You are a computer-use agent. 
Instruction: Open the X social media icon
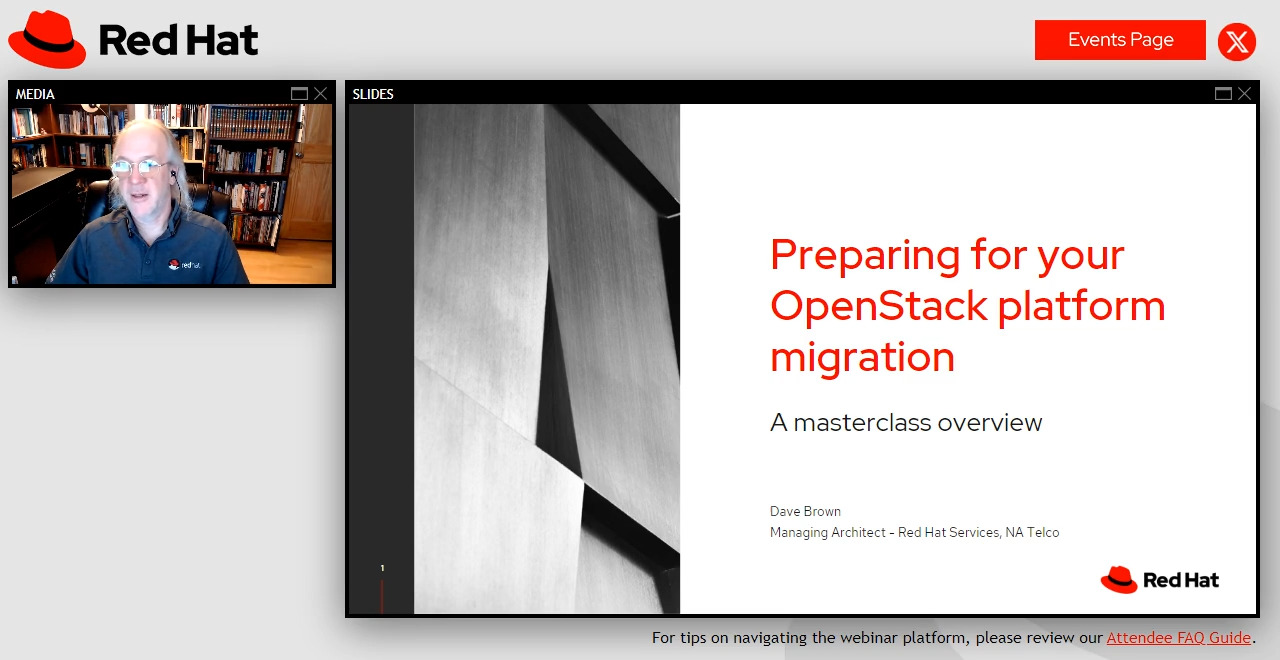pyautogui.click(x=1237, y=42)
